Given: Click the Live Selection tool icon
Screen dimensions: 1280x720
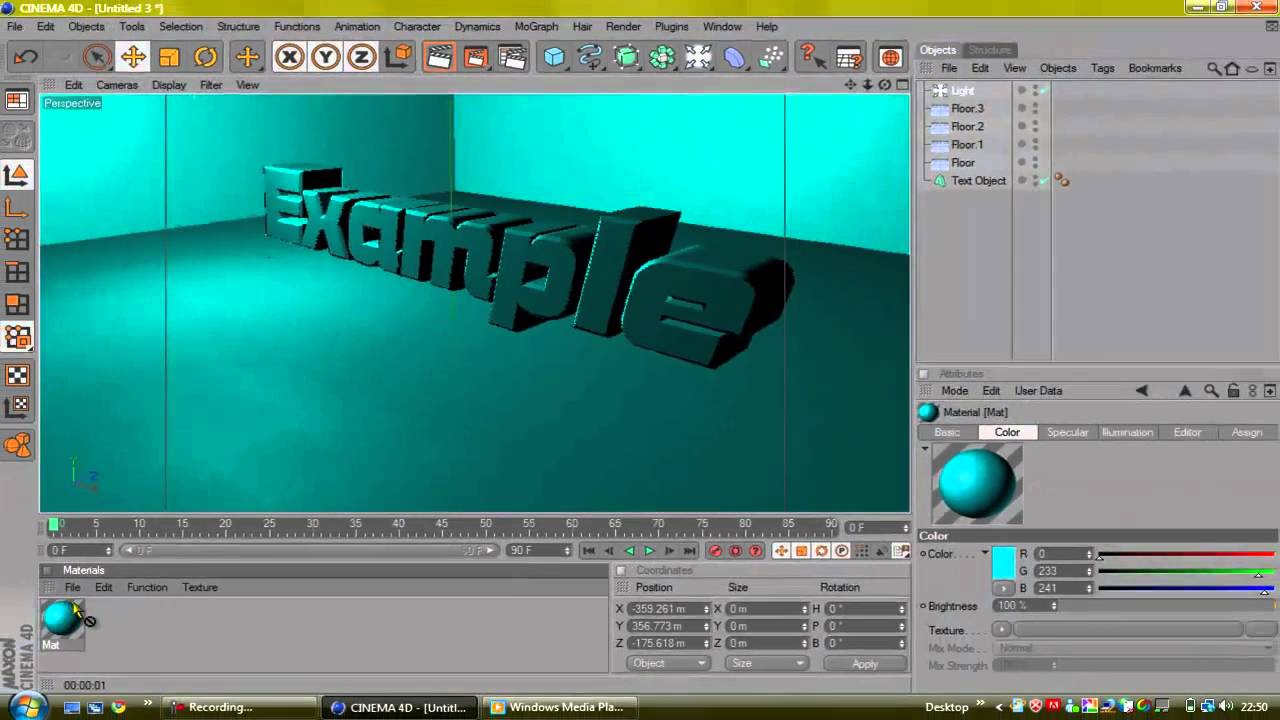Looking at the screenshot, I should click(97, 57).
